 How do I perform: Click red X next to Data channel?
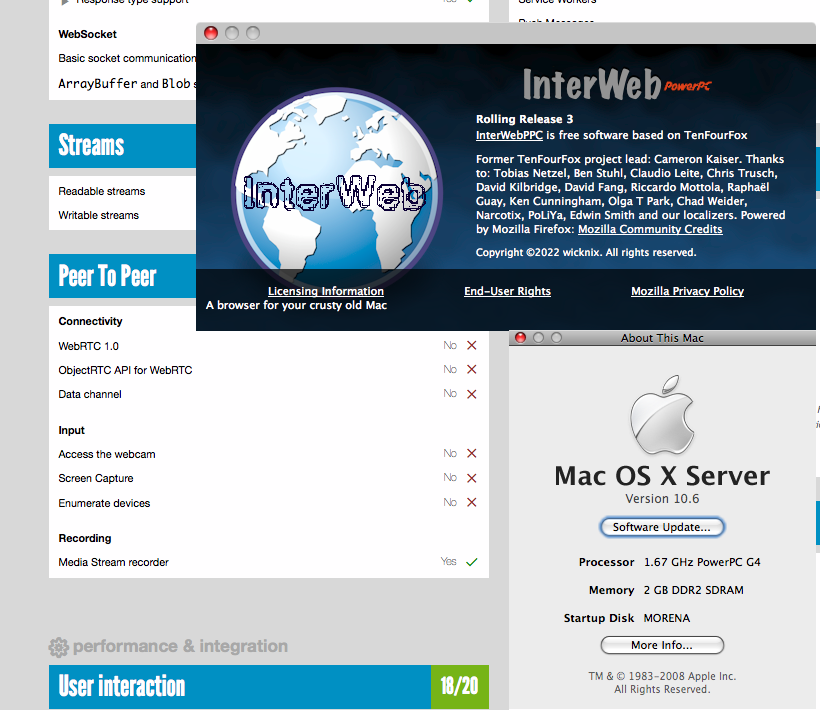[x=472, y=394]
